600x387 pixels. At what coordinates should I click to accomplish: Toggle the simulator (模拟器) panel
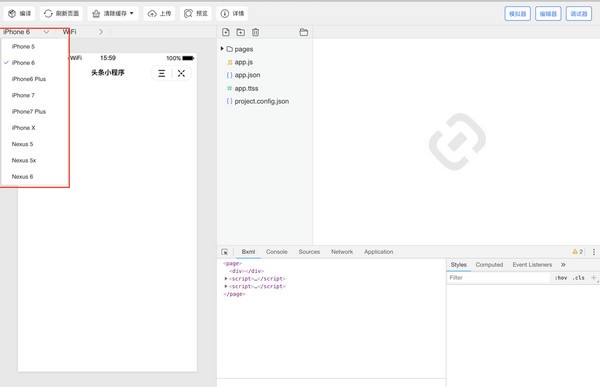point(517,14)
